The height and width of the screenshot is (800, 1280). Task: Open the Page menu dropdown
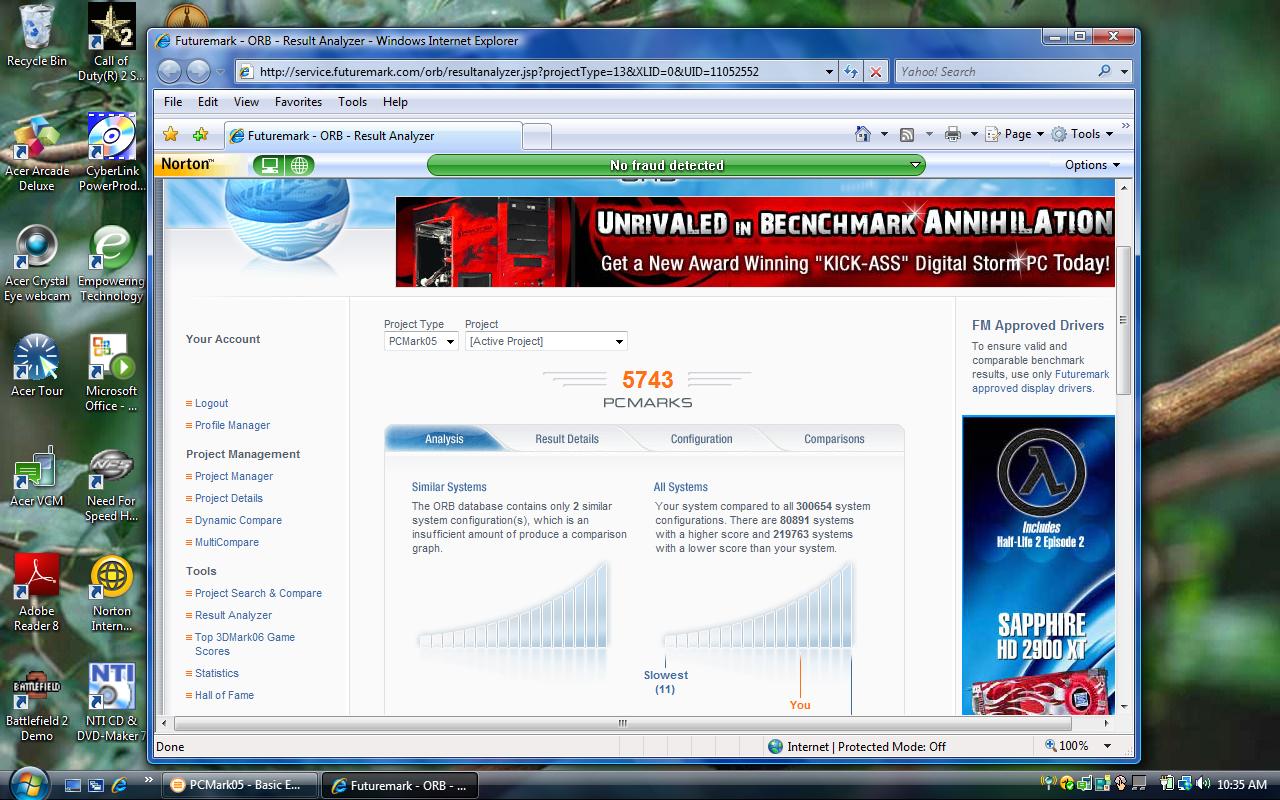click(1014, 134)
